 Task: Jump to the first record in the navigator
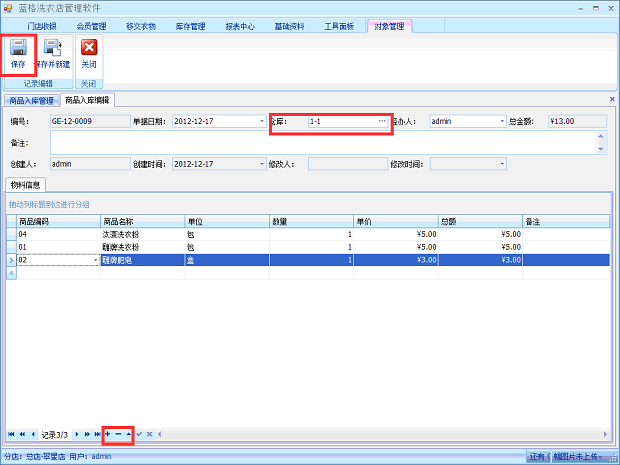tap(11, 435)
